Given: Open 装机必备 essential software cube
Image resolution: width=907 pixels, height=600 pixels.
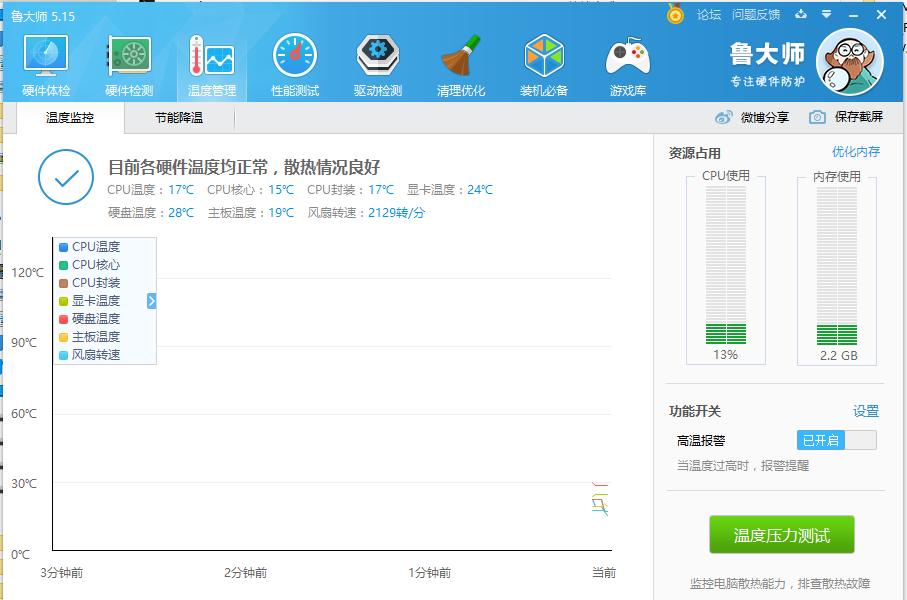Looking at the screenshot, I should click(544, 65).
